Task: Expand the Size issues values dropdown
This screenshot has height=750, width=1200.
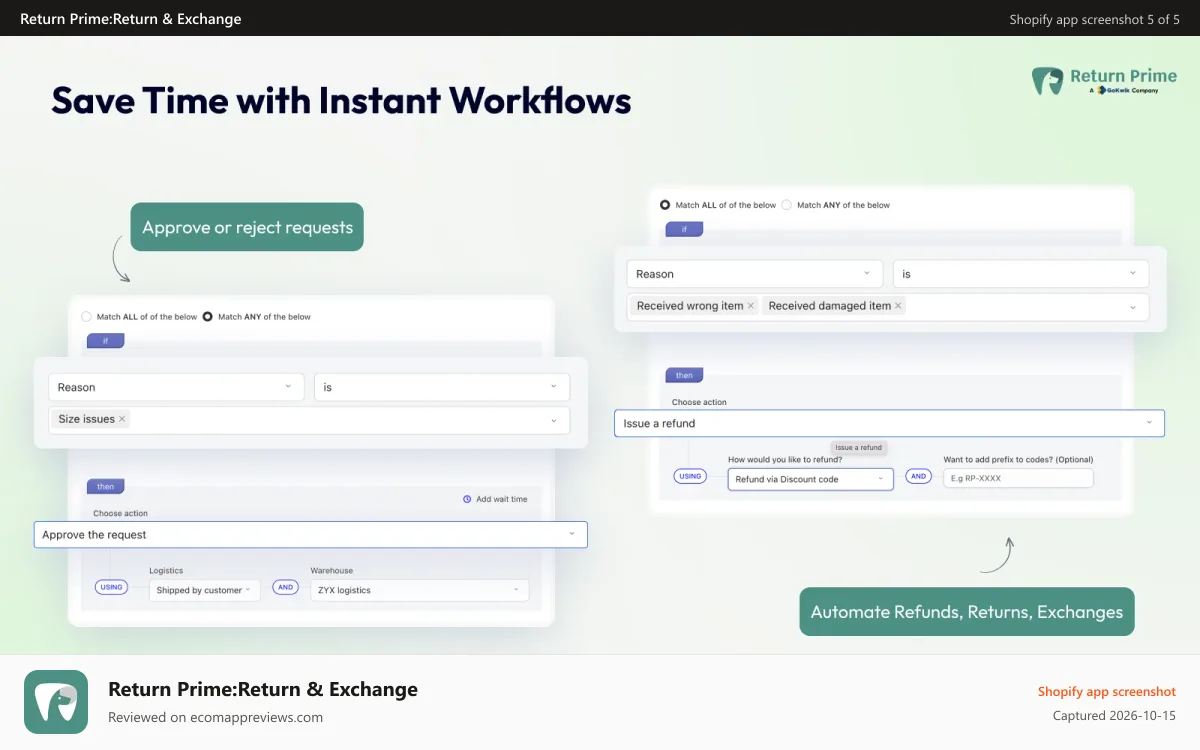Action: pos(554,420)
